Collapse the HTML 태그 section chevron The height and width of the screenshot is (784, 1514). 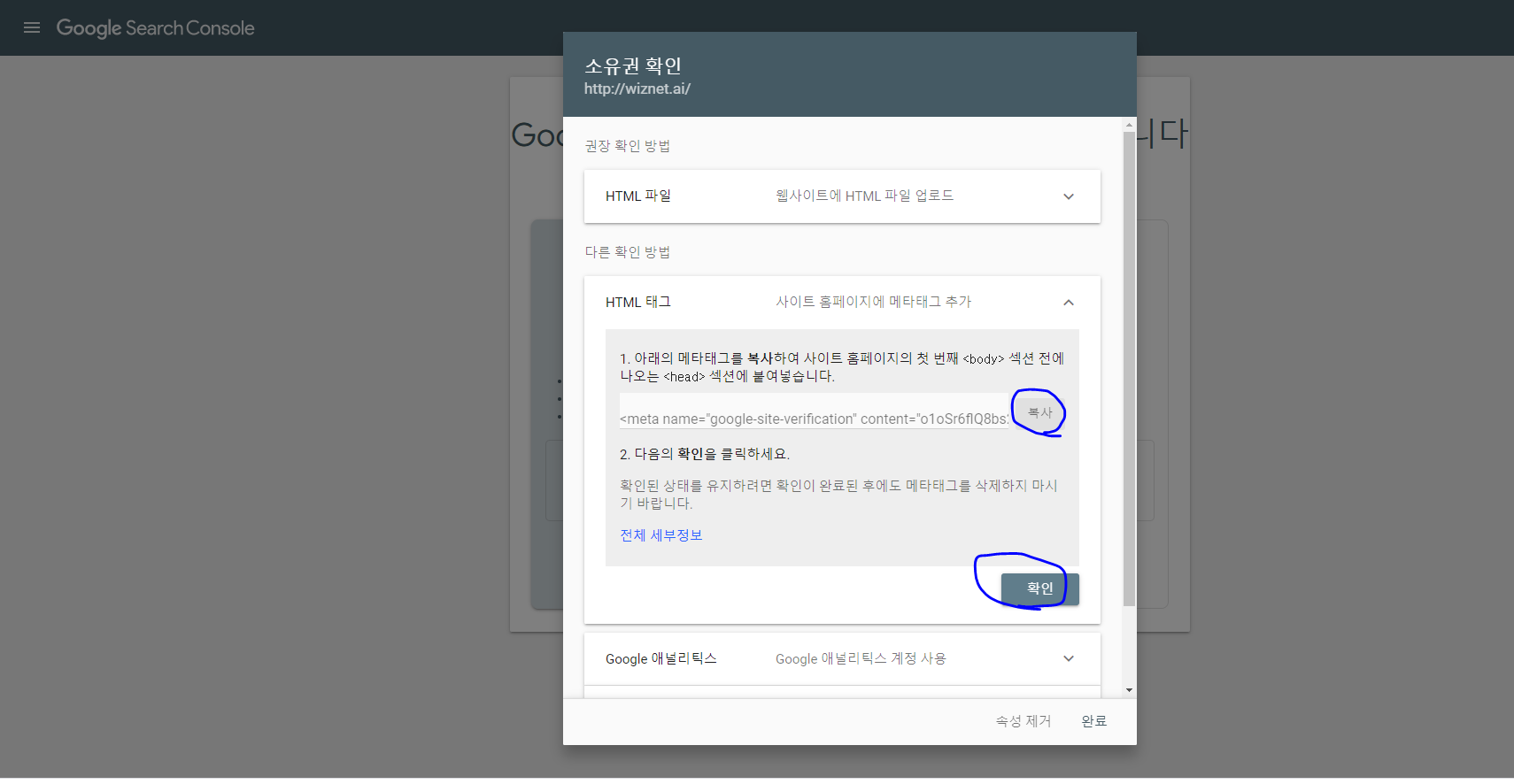[1069, 303]
